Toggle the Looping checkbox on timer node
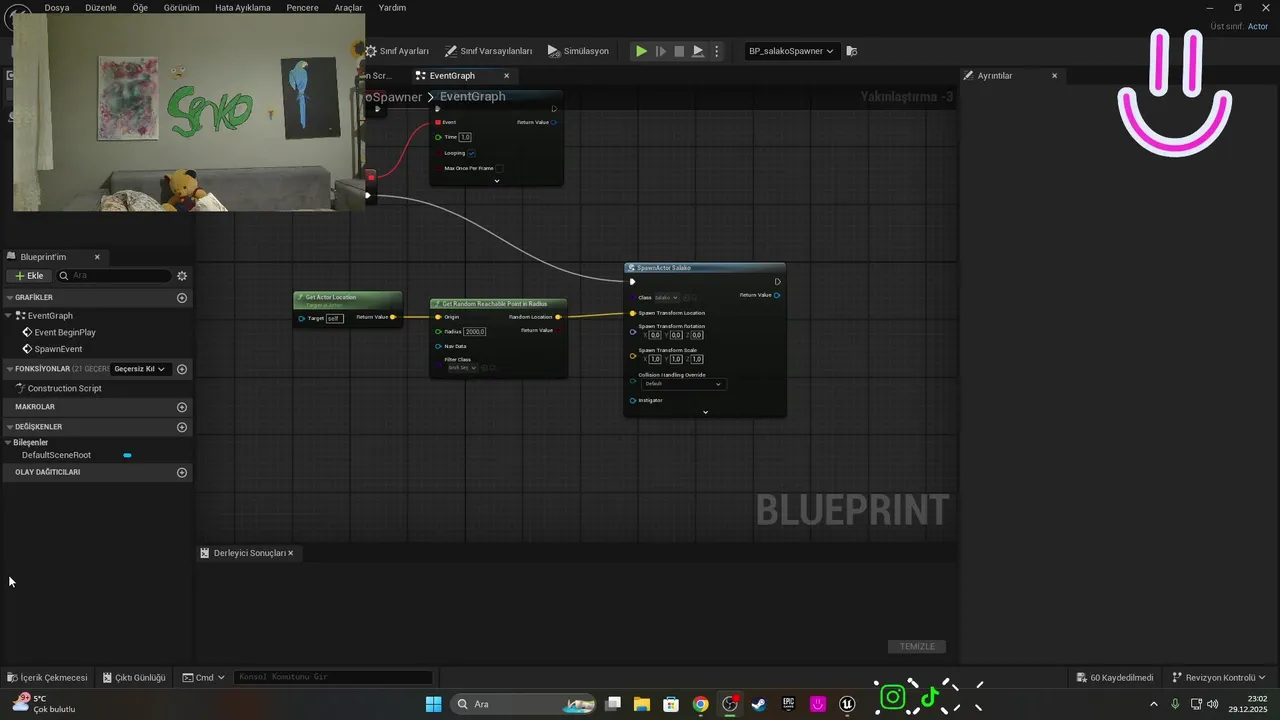Screen dimensions: 1280x720 471,153
